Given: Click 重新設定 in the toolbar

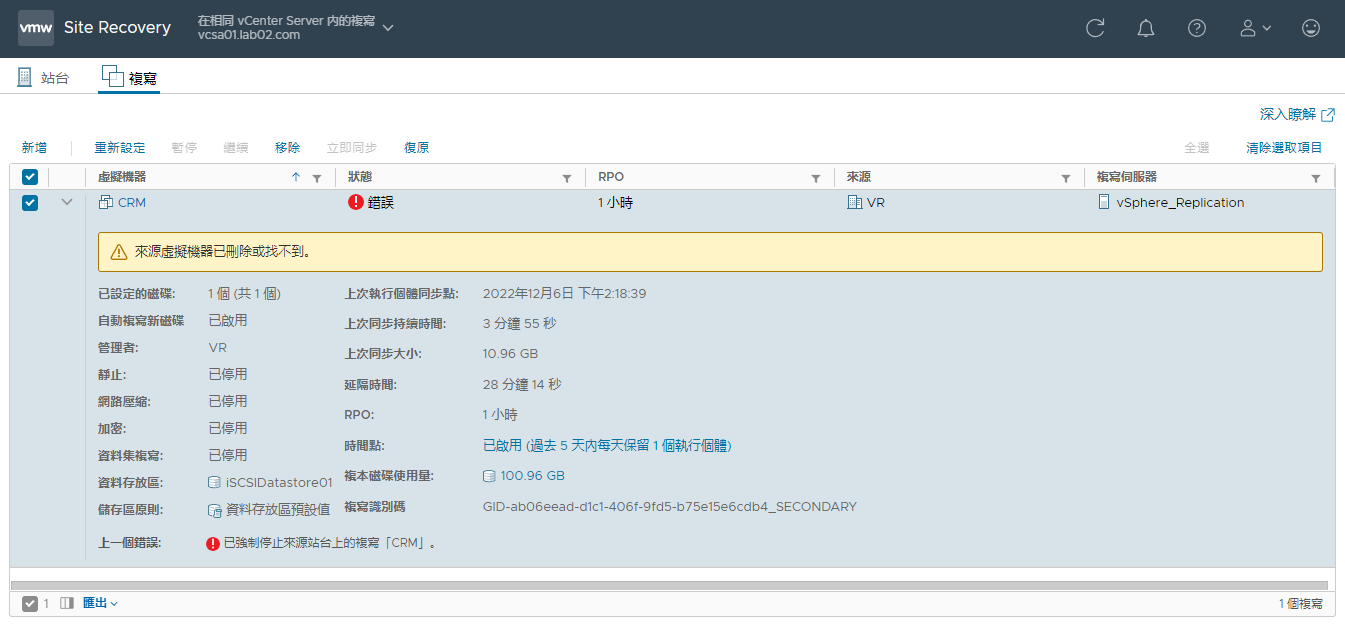Looking at the screenshot, I should (120, 147).
